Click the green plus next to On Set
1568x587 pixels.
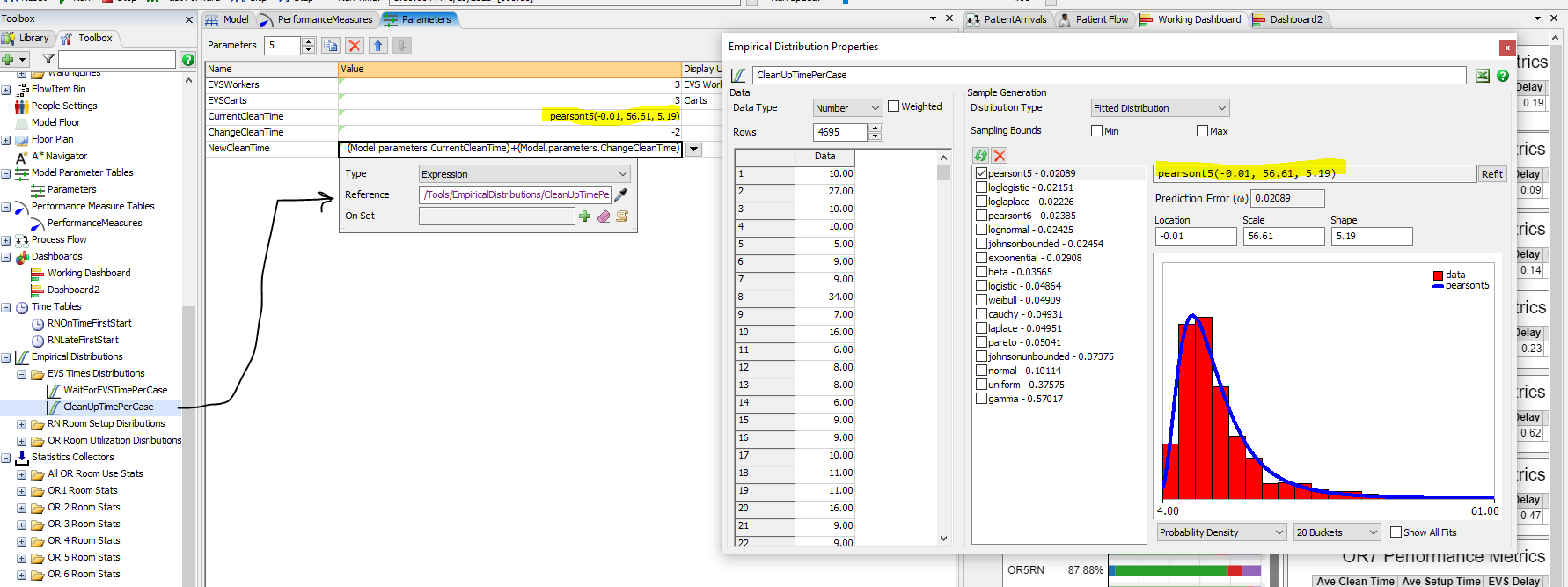[x=584, y=216]
